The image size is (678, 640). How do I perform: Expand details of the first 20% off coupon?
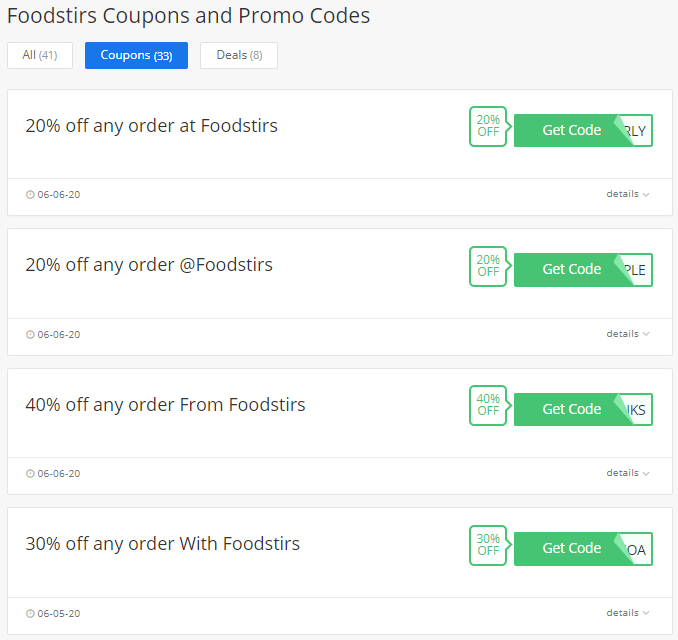pos(628,194)
